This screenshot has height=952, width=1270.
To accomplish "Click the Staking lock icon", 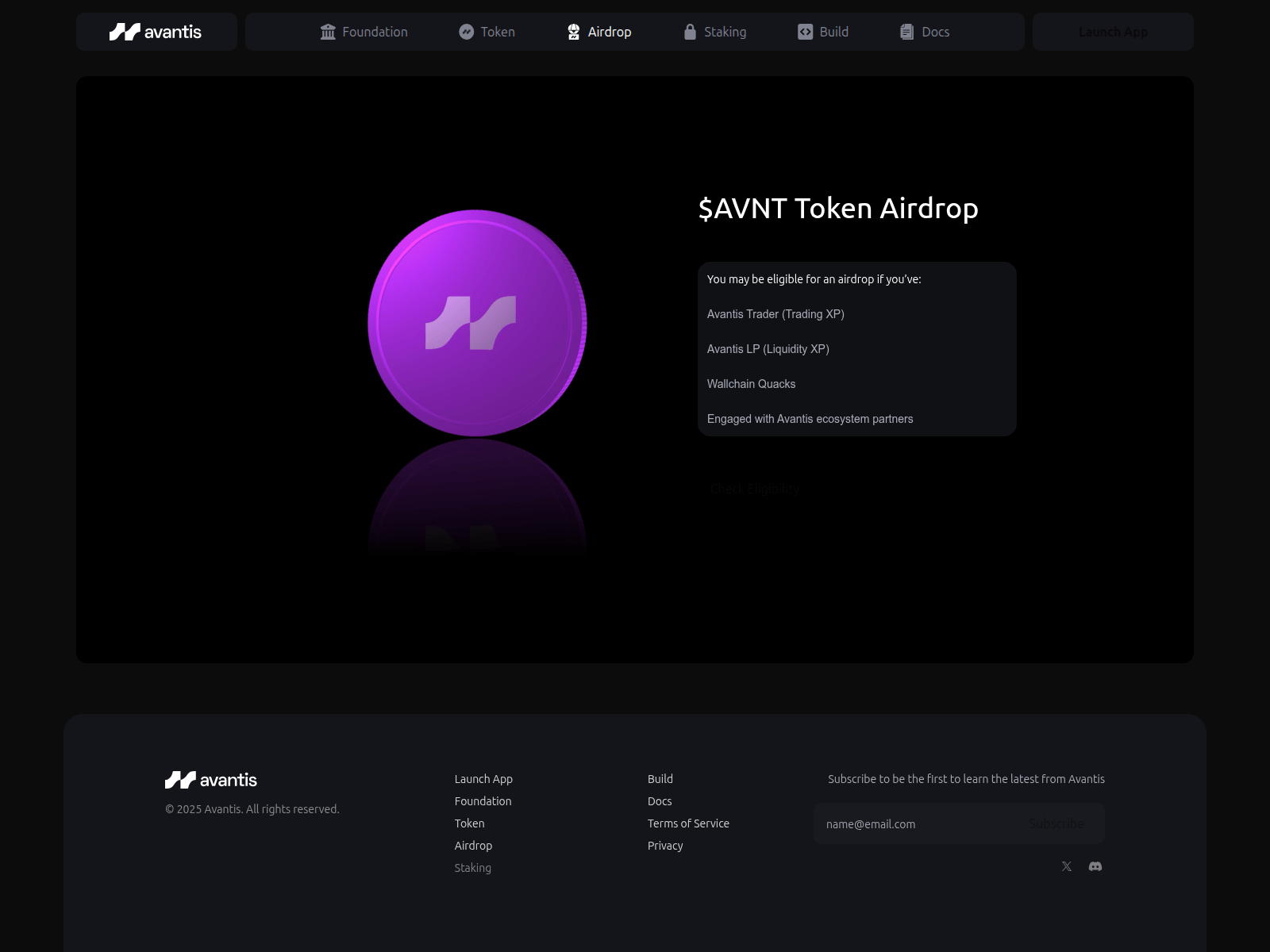I will pyautogui.click(x=690, y=32).
